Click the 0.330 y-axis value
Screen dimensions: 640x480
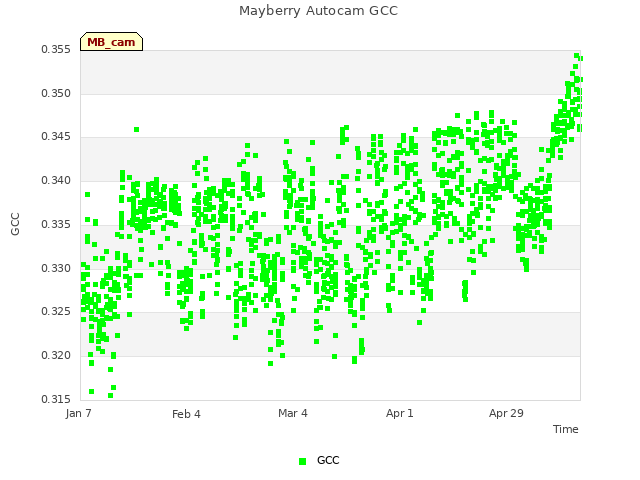pyautogui.click(x=56, y=269)
